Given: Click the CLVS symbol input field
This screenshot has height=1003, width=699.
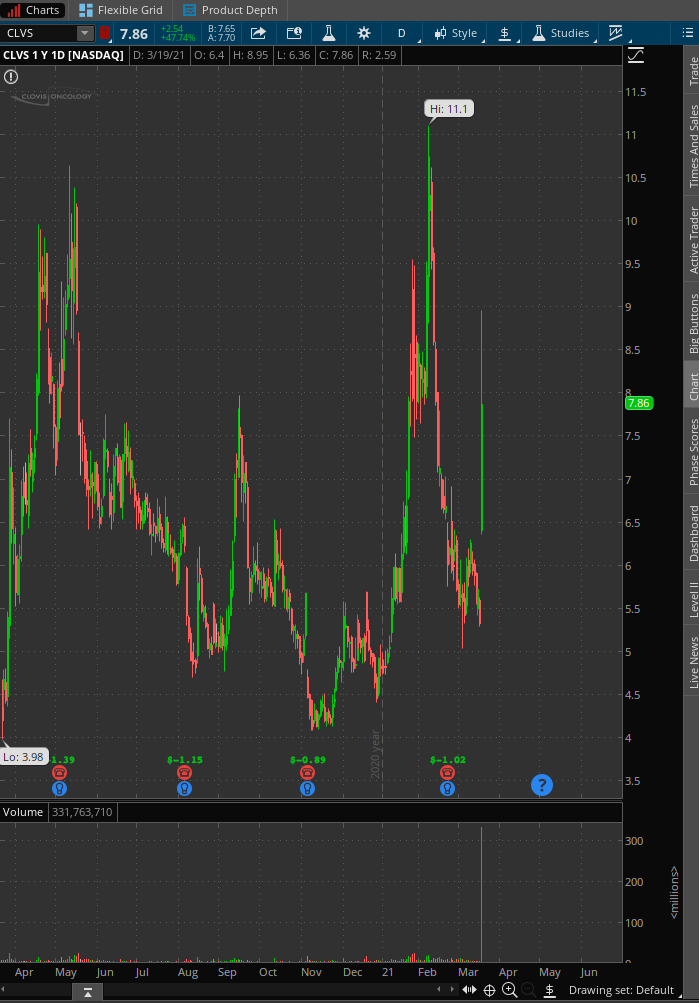Looking at the screenshot, I should (x=40, y=33).
